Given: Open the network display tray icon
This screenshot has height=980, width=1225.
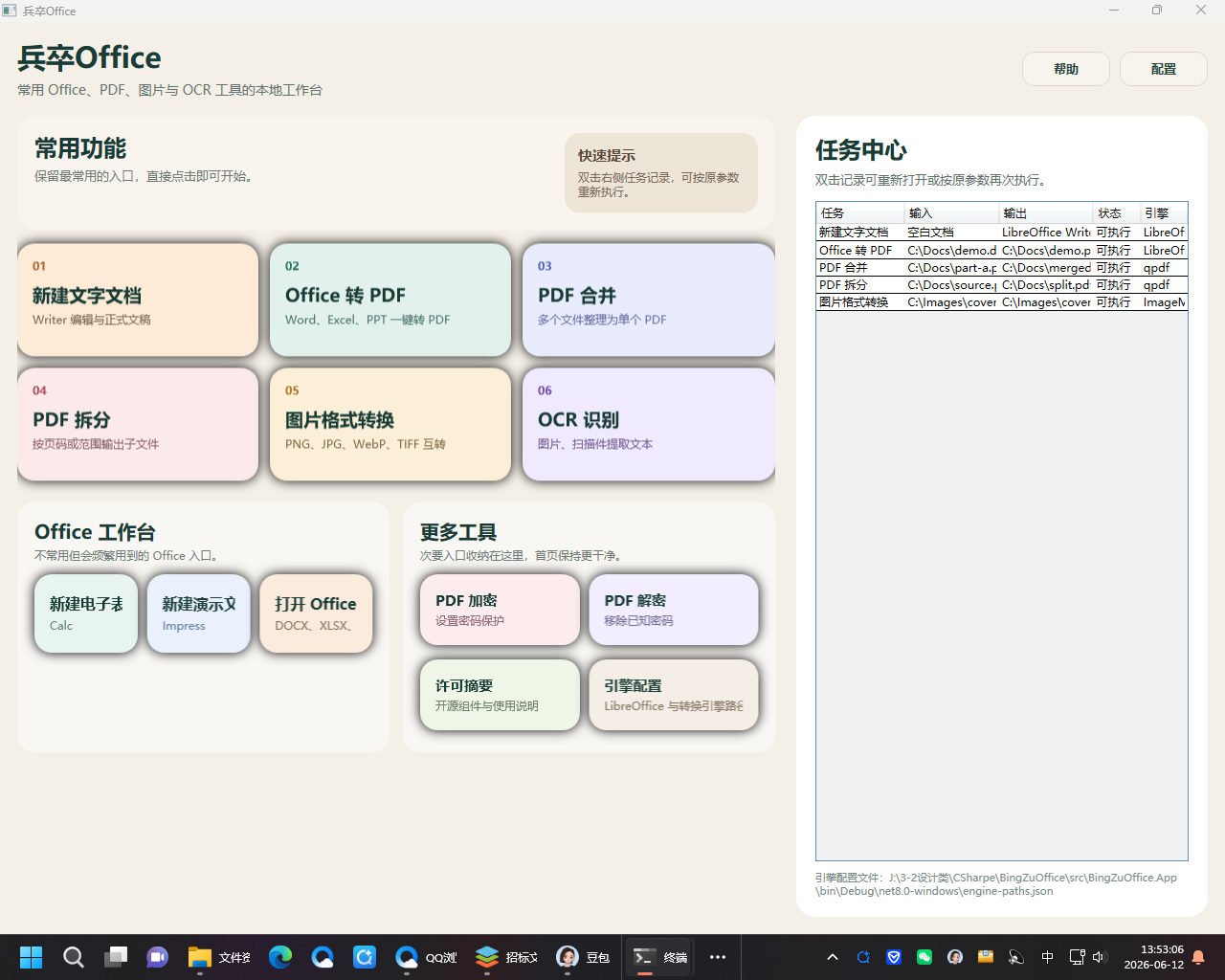Looking at the screenshot, I should pyautogui.click(x=1077, y=957).
